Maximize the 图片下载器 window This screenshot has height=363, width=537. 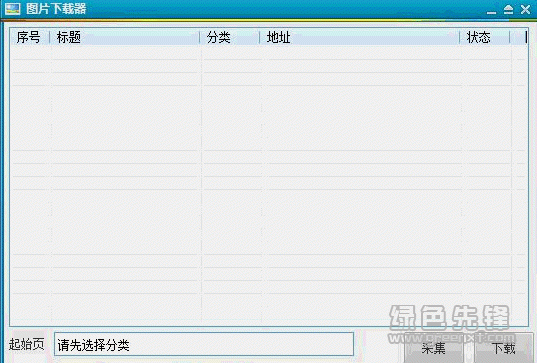[x=509, y=10]
